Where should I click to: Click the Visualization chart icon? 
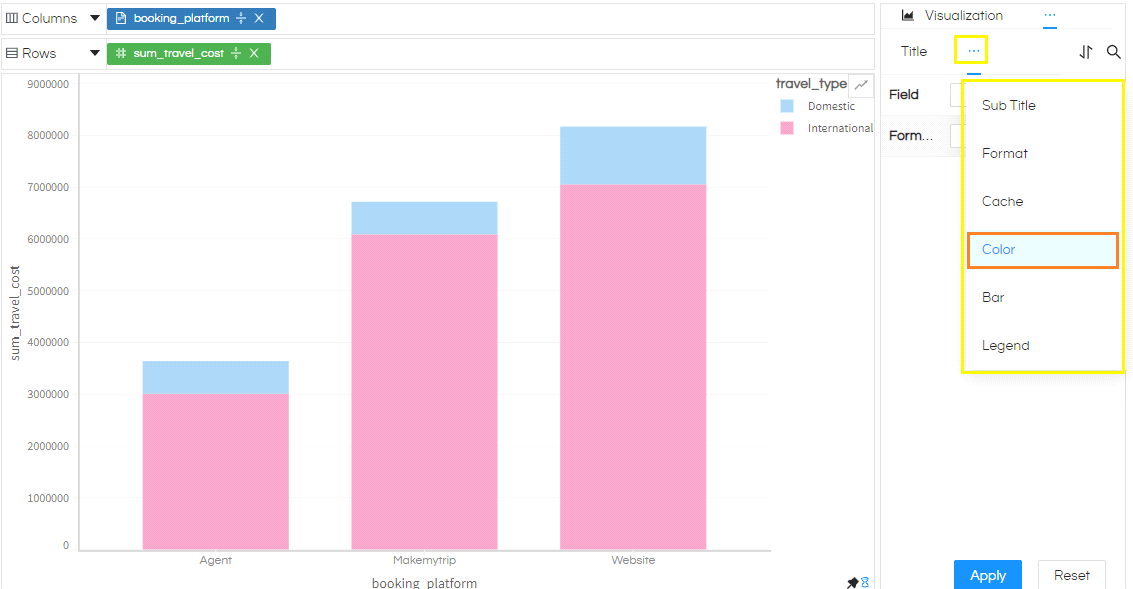coord(908,15)
